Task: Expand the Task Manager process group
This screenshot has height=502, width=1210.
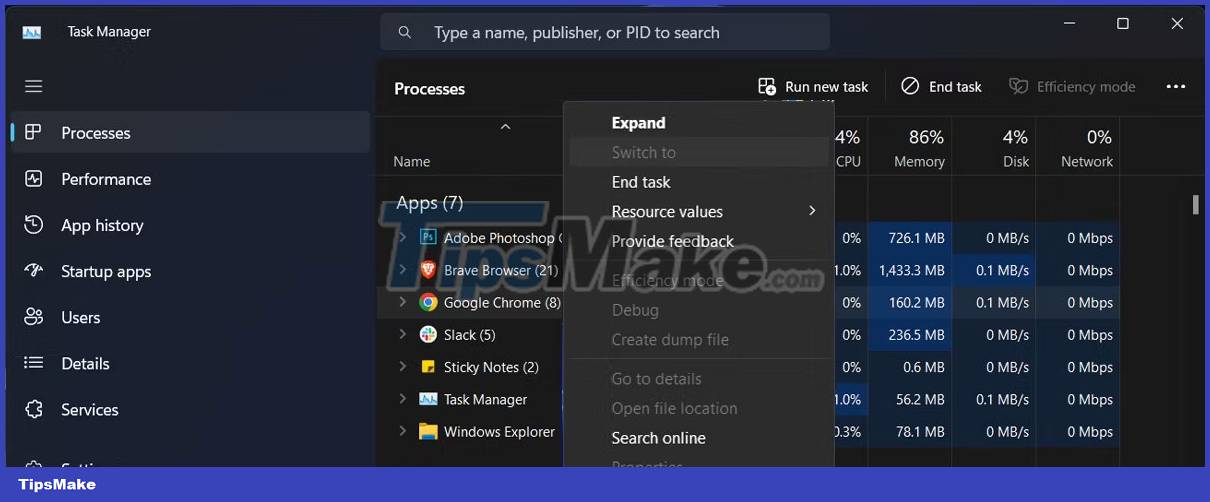Action: 402,399
